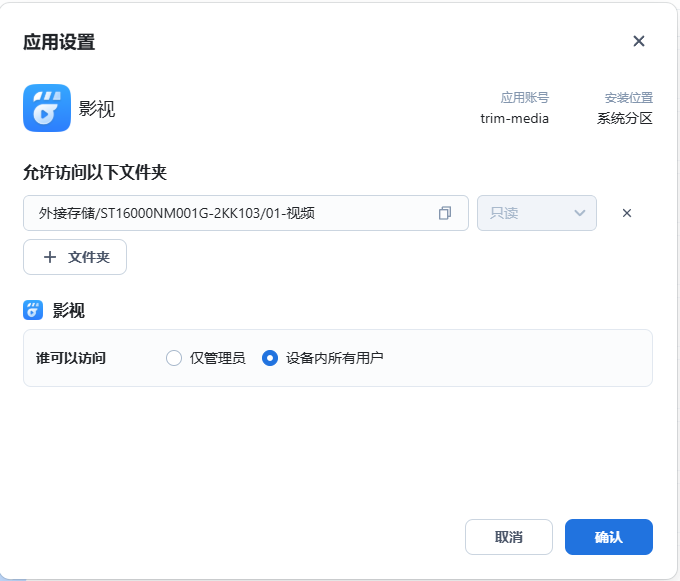Screen dimensions: 680x581
Task: Select the 设备内所有用户 radio option
Action: pyautogui.click(x=270, y=358)
